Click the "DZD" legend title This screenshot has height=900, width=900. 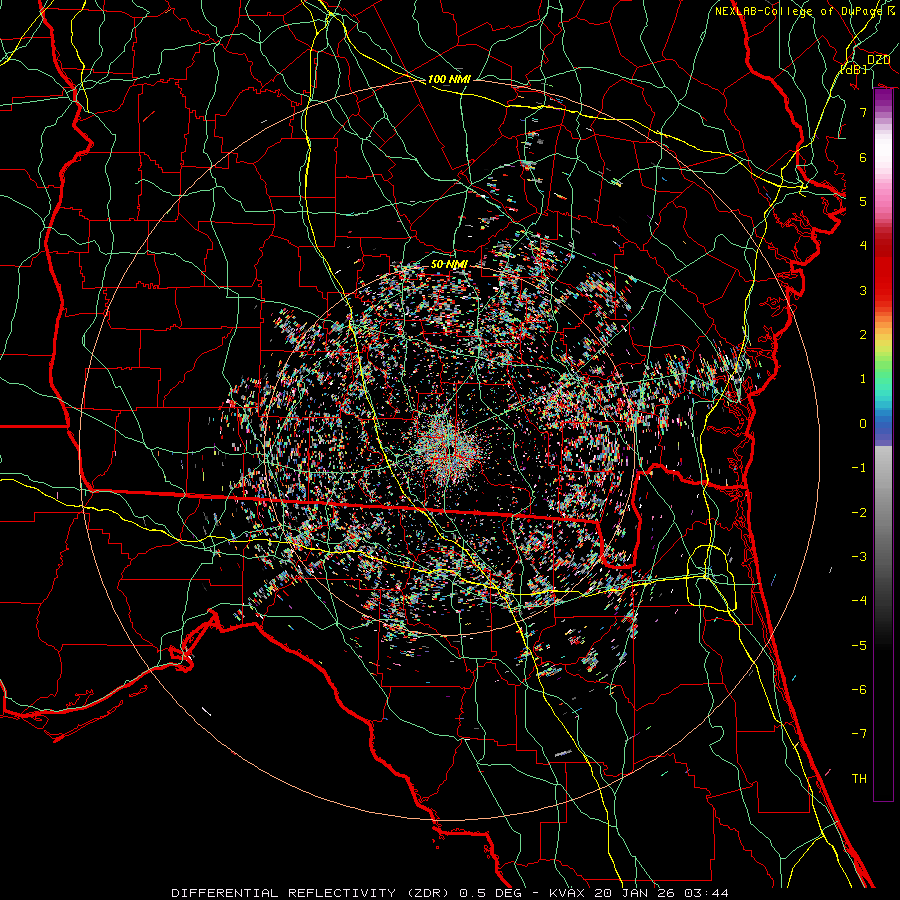click(x=878, y=60)
